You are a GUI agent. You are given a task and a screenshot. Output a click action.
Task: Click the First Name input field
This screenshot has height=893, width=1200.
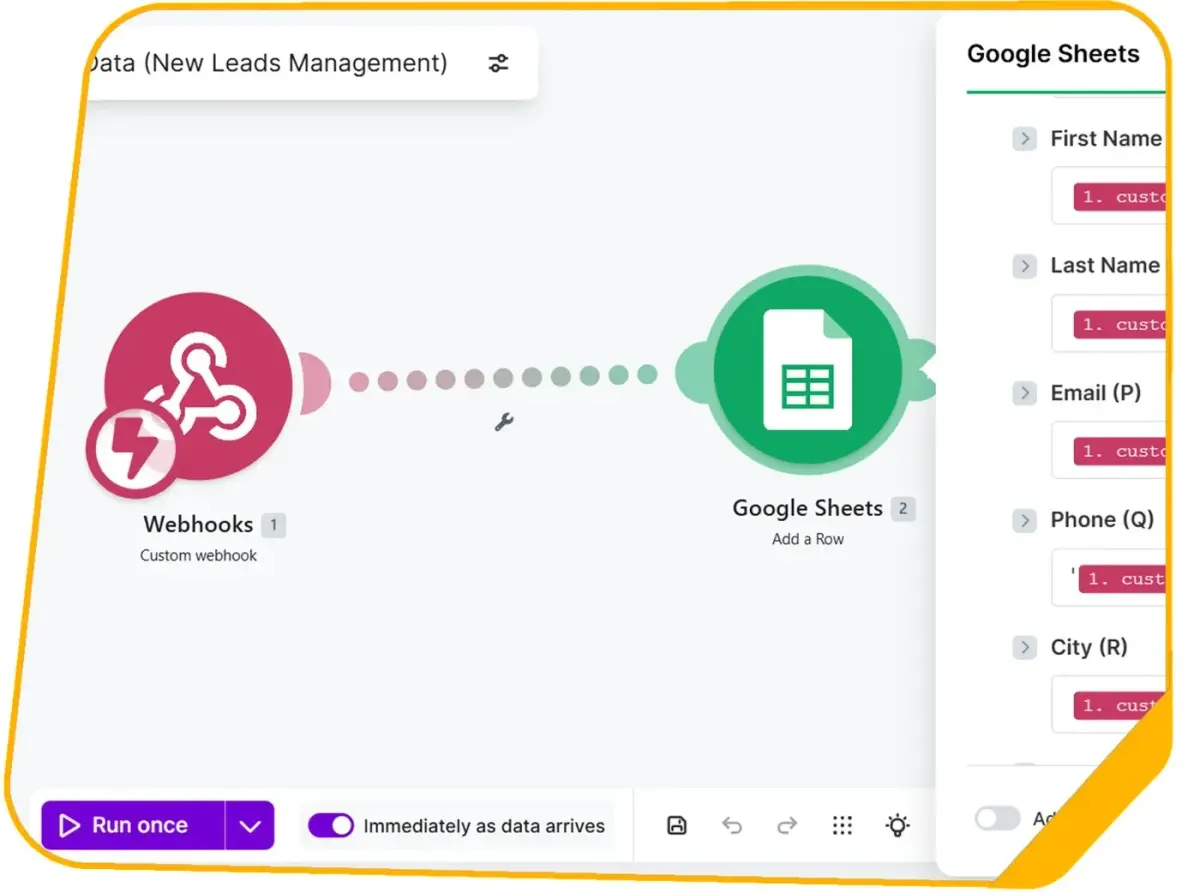click(1109, 196)
